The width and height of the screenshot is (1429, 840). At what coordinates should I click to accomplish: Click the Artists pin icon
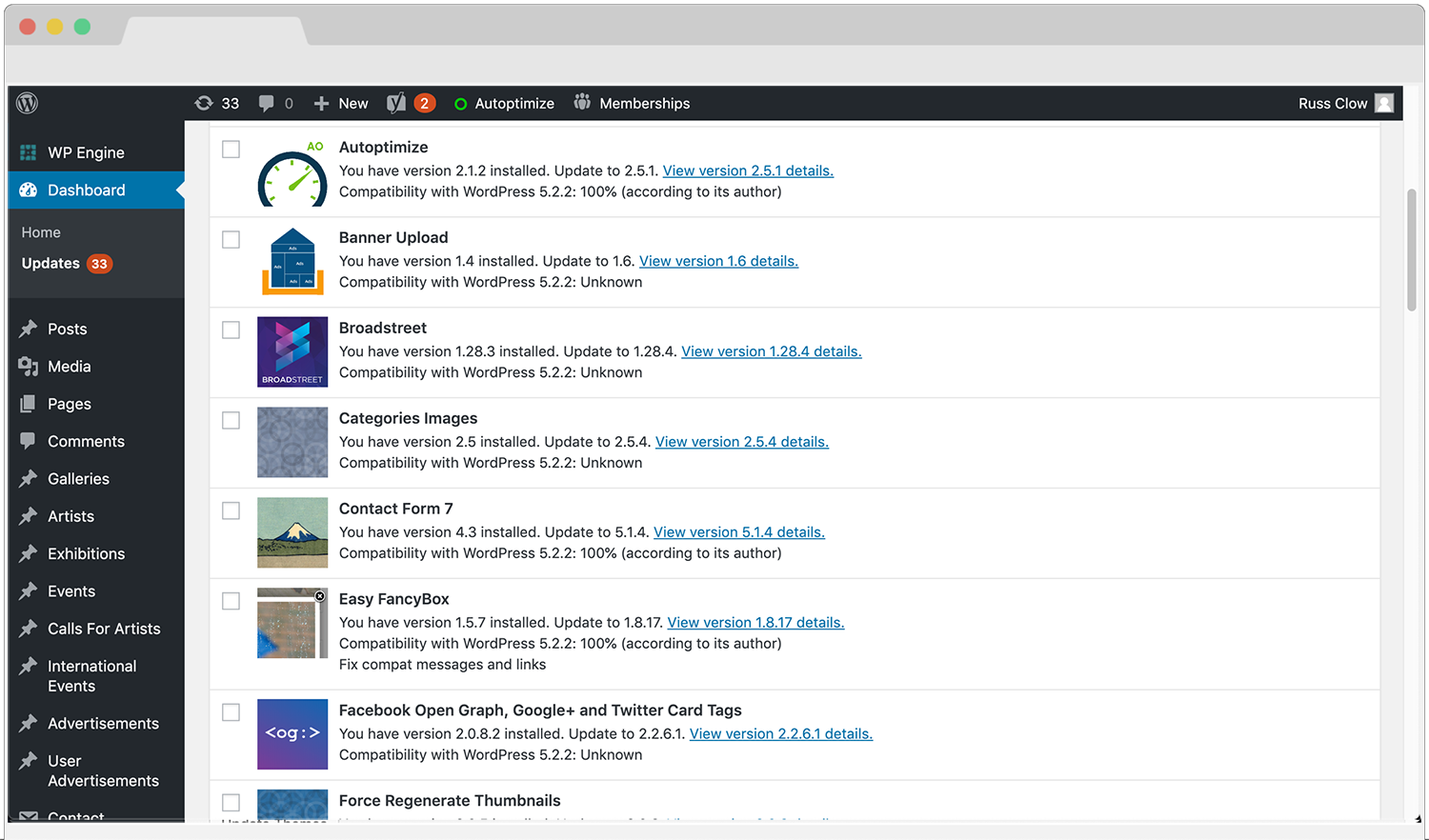pyautogui.click(x=29, y=516)
